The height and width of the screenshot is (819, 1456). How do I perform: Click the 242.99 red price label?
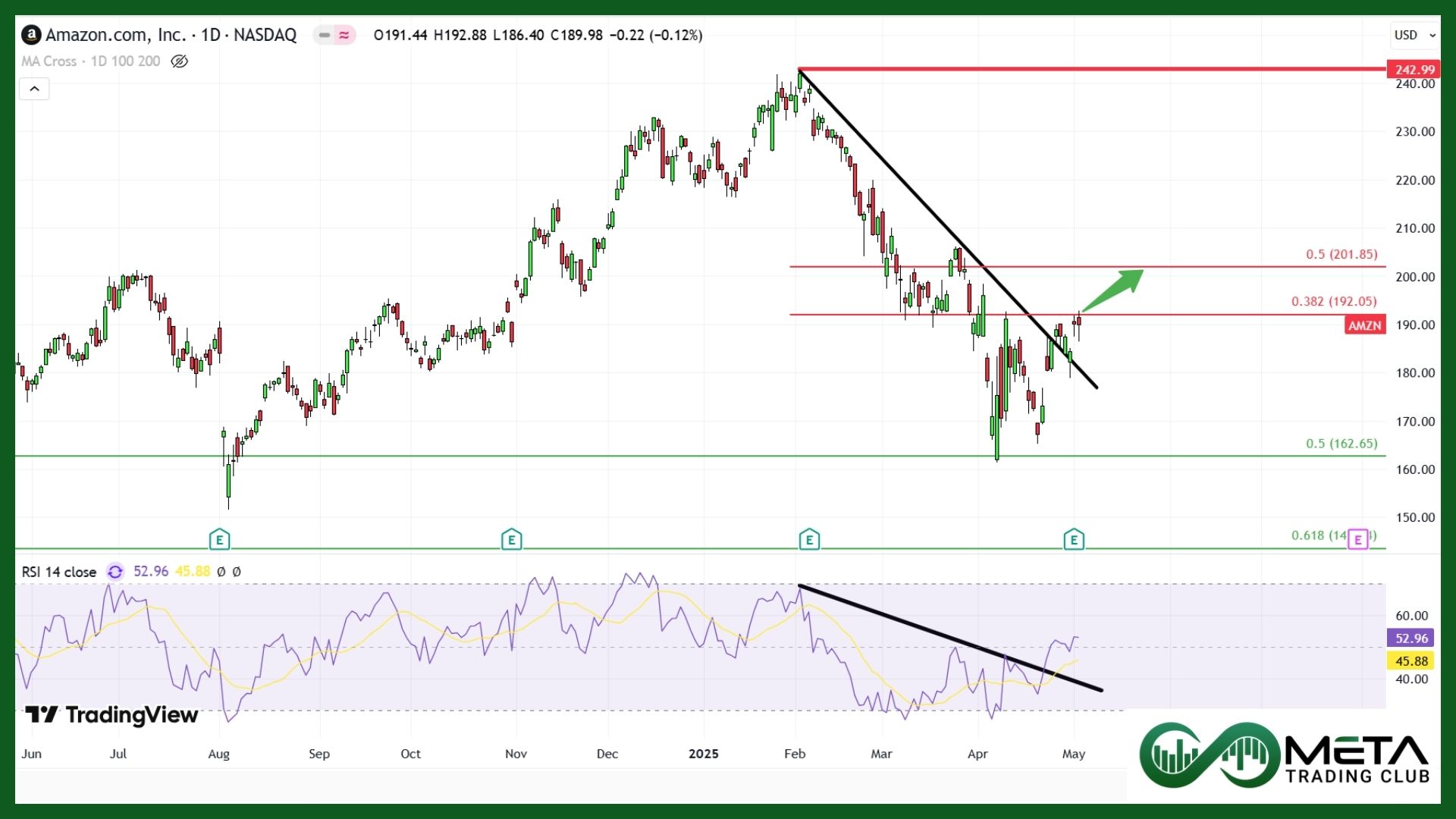tap(1414, 69)
